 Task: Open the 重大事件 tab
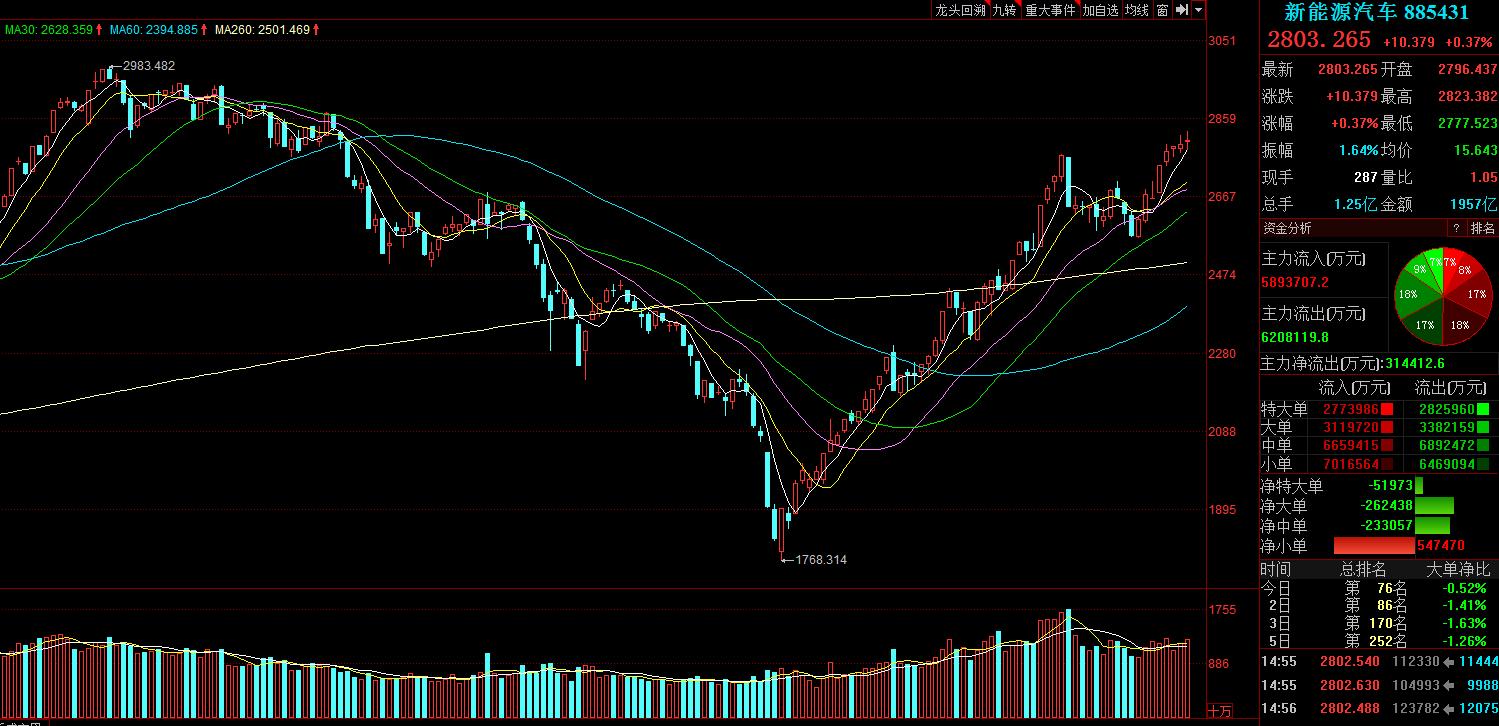(x=1050, y=10)
